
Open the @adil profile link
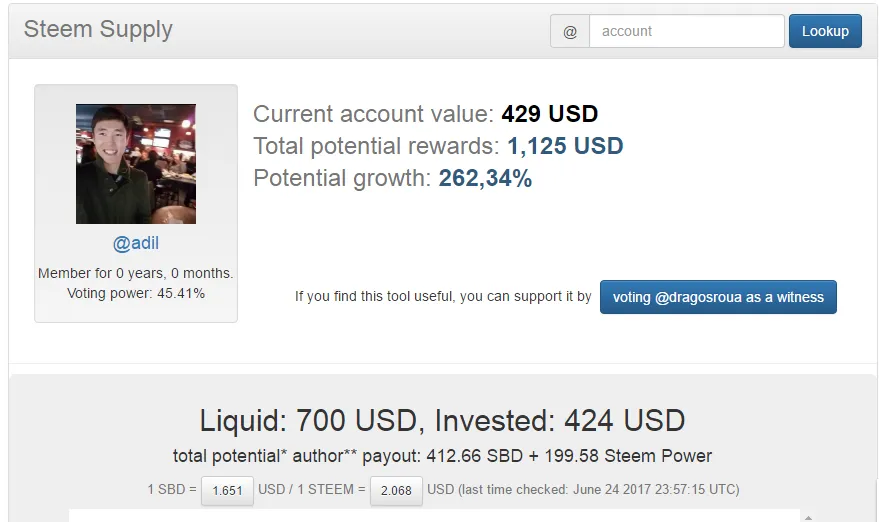point(136,243)
